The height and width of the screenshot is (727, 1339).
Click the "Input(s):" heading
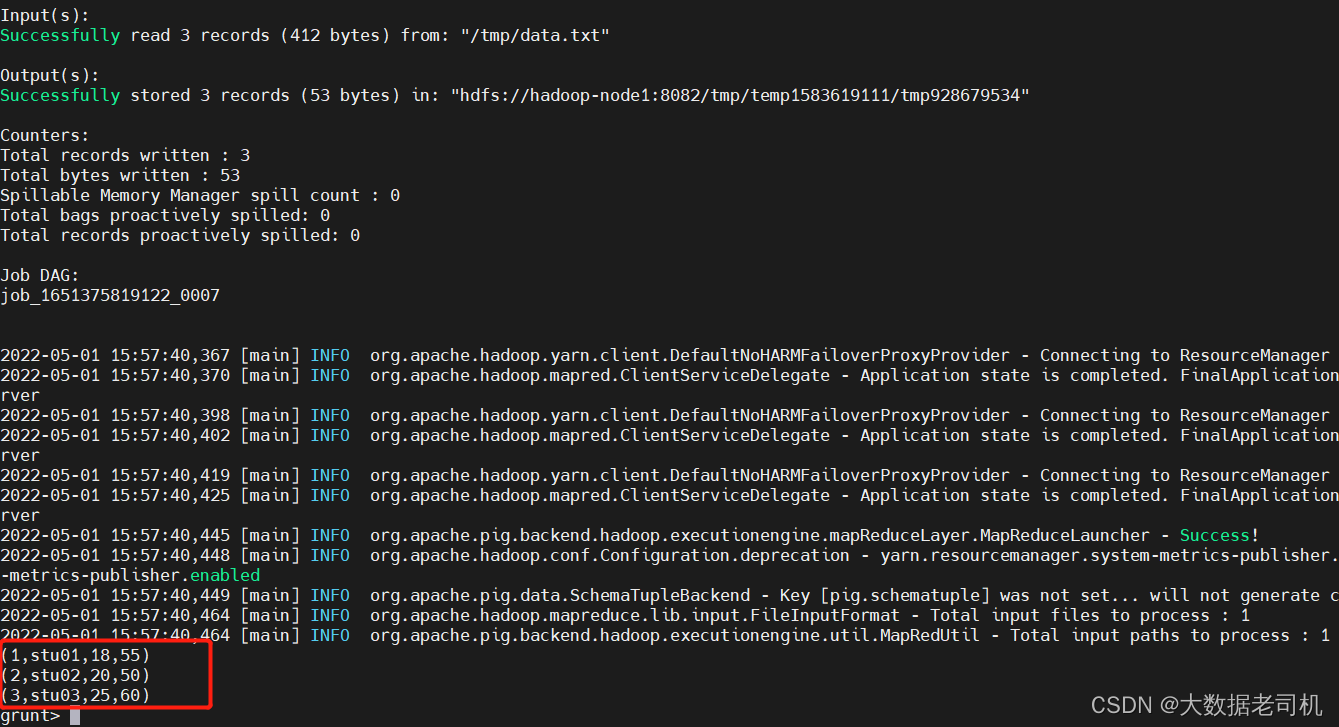click(45, 15)
